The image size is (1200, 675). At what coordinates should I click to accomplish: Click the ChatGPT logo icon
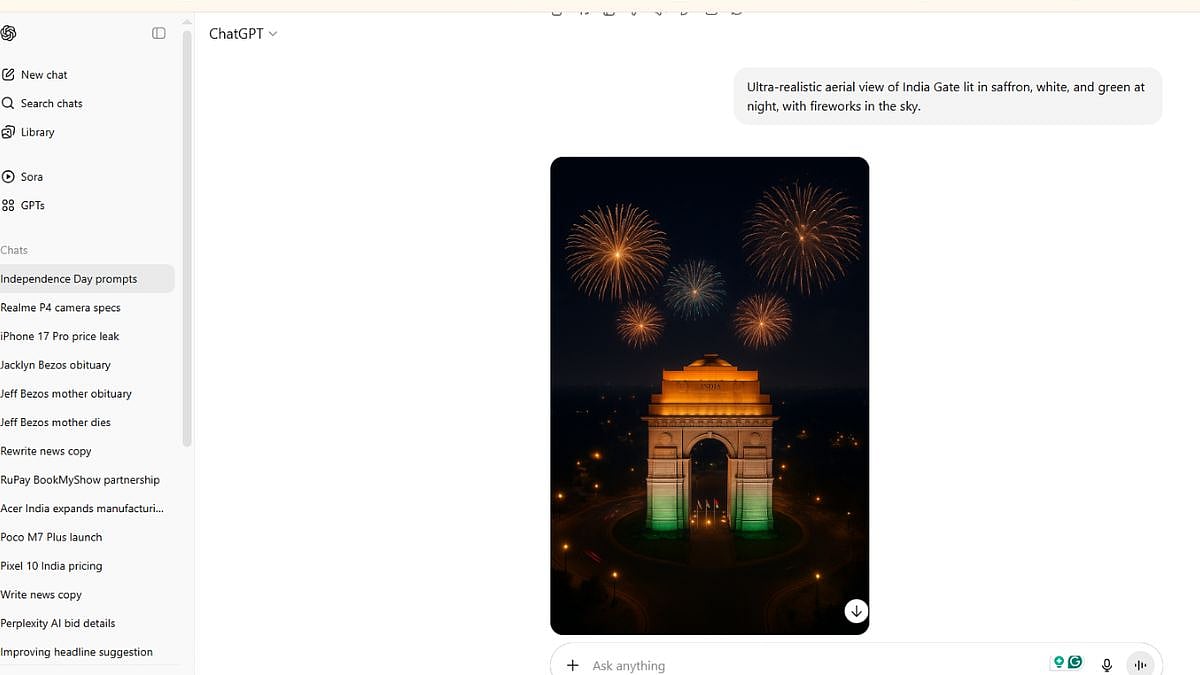click(x=9, y=34)
